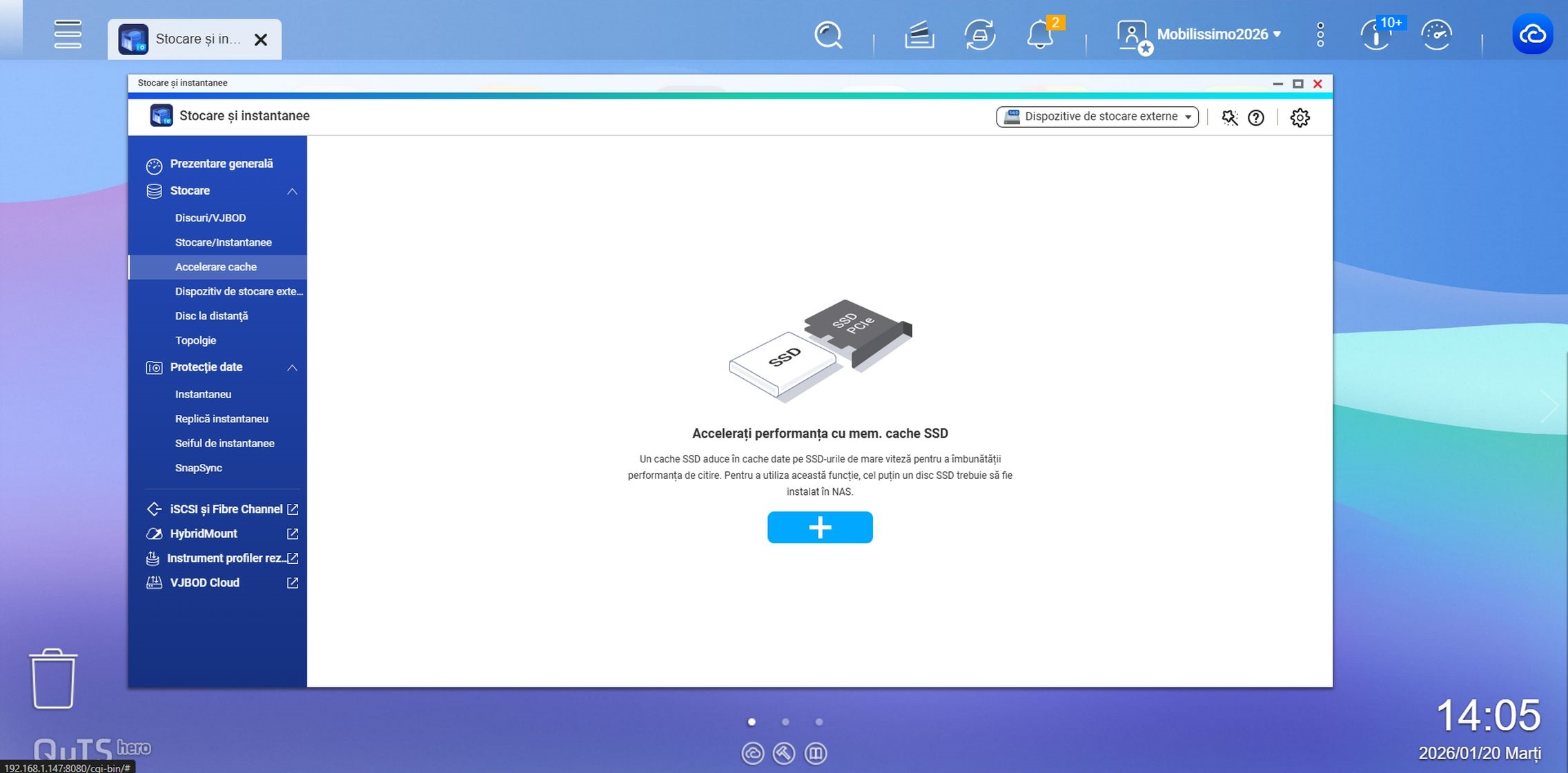Viewport: 1568px width, 773px height.
Task: Open the Trash bin on desktop
Action: pos(53,678)
